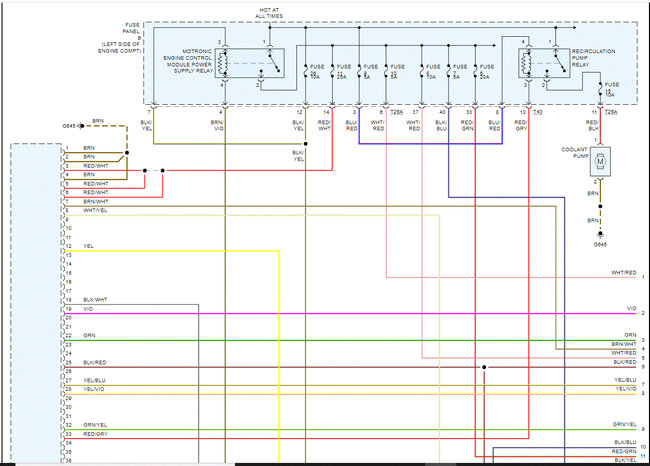This screenshot has width=650, height=466.
Task: Click the G645 ground point beside dashed BRN wire
Action: click(82, 126)
